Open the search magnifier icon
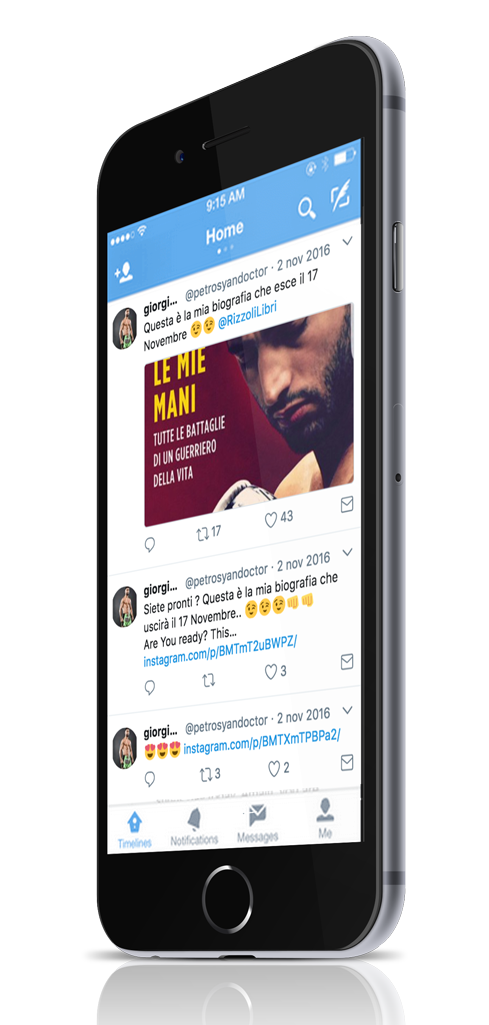The height and width of the screenshot is (1025, 489). 307,209
